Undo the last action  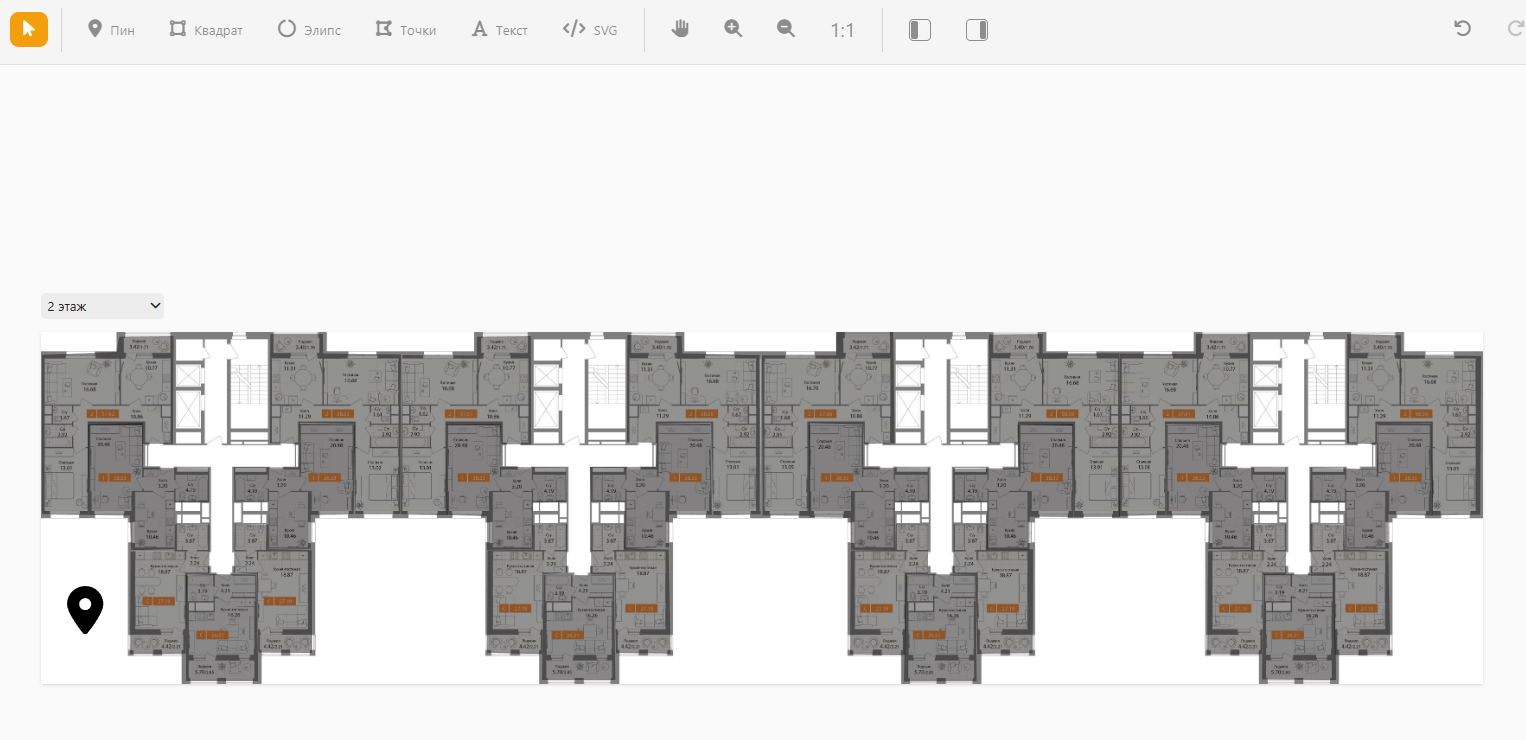[x=1462, y=29]
